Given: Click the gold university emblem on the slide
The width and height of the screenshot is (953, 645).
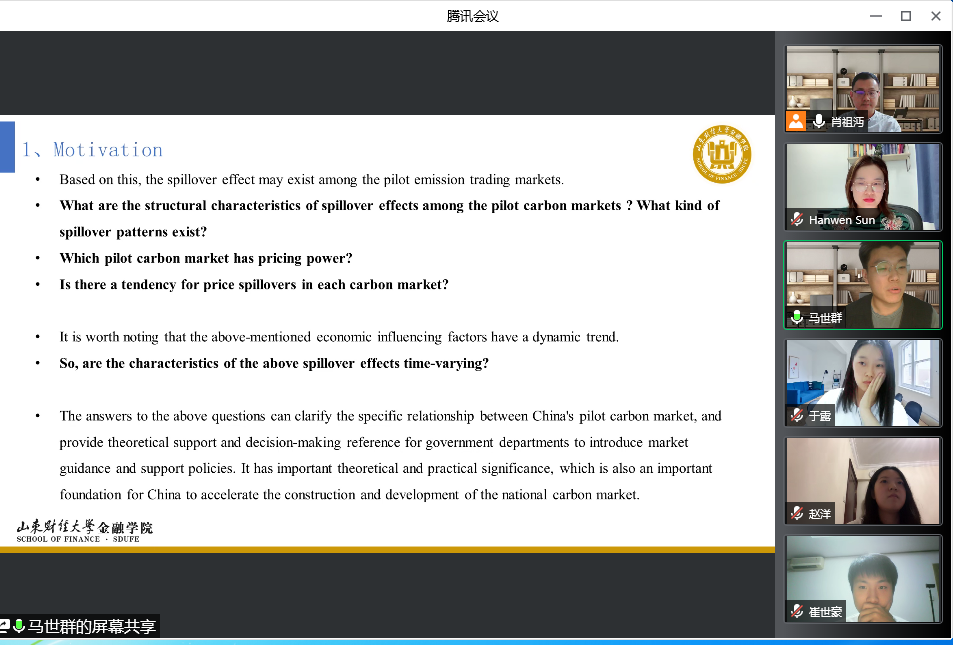Looking at the screenshot, I should coord(722,155).
